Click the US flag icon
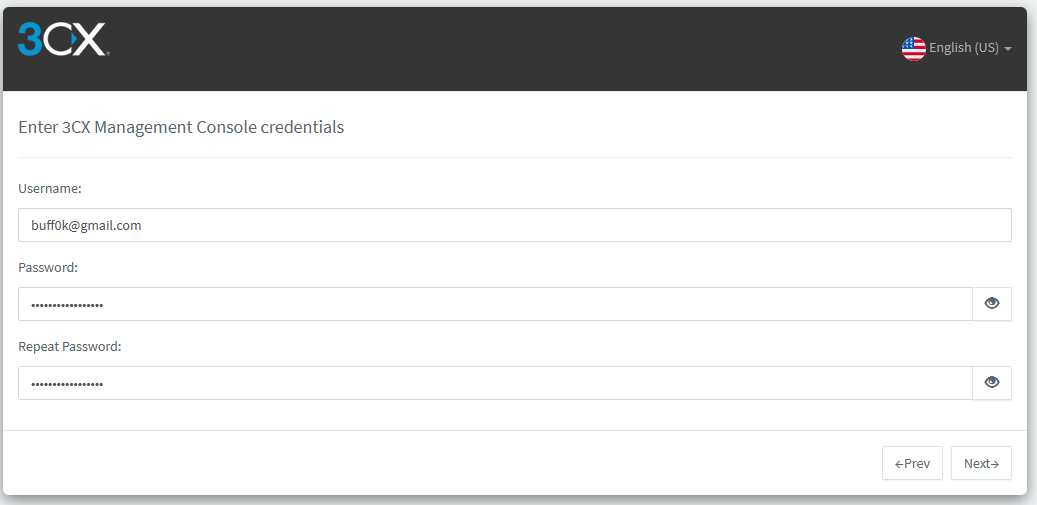The width and height of the screenshot is (1037, 505). point(913,48)
